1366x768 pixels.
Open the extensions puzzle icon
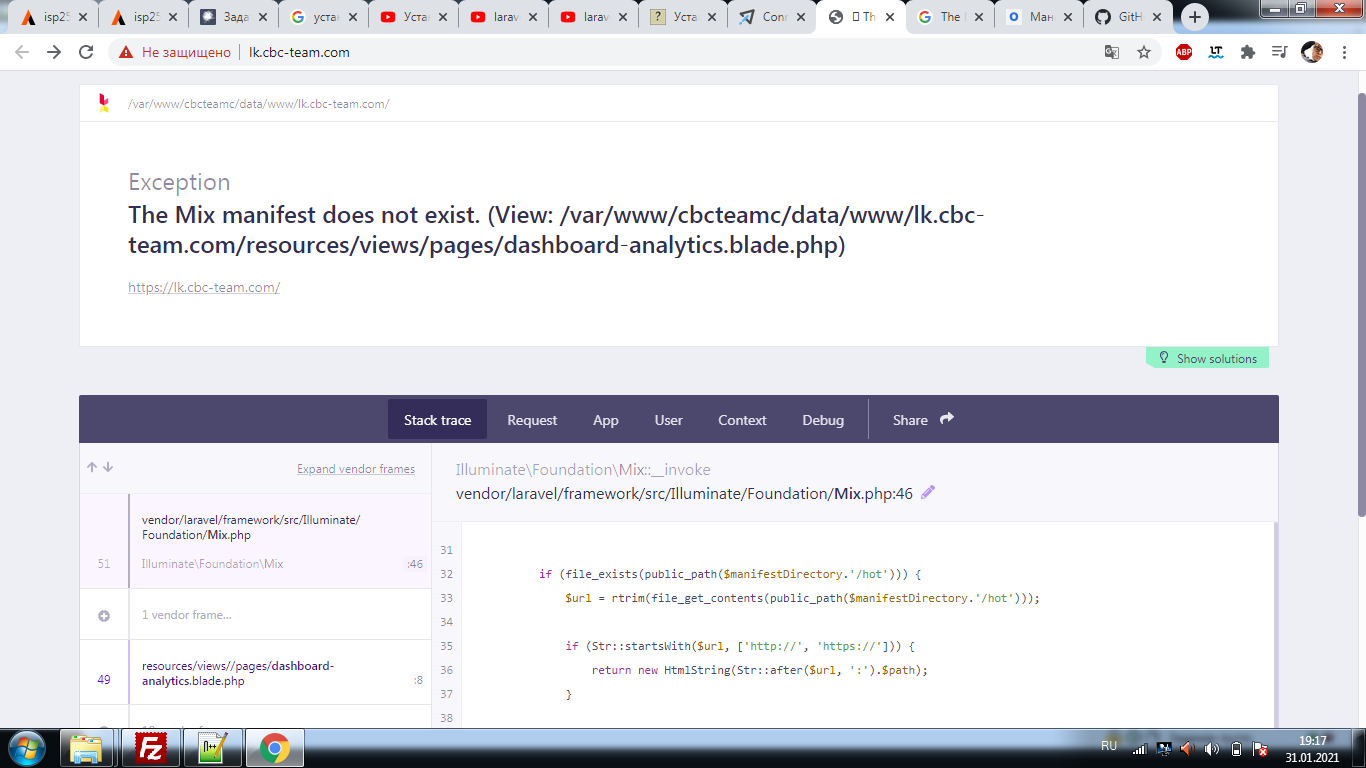tap(1248, 52)
